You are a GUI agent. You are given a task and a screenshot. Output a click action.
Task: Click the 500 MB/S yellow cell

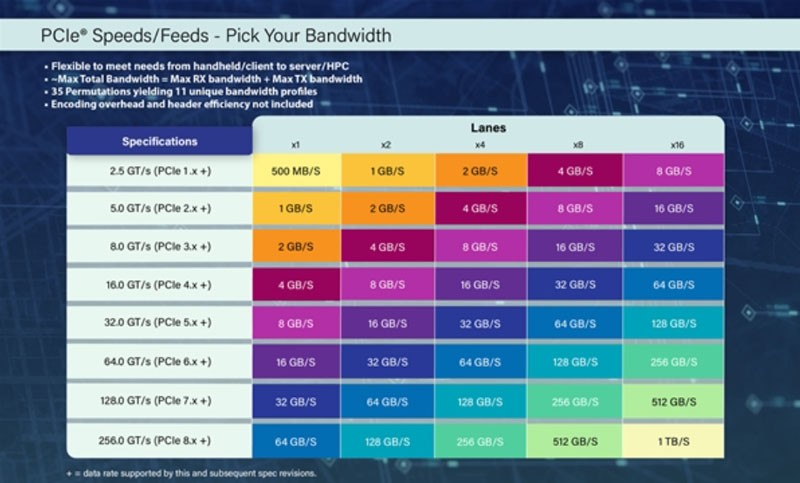(297, 171)
